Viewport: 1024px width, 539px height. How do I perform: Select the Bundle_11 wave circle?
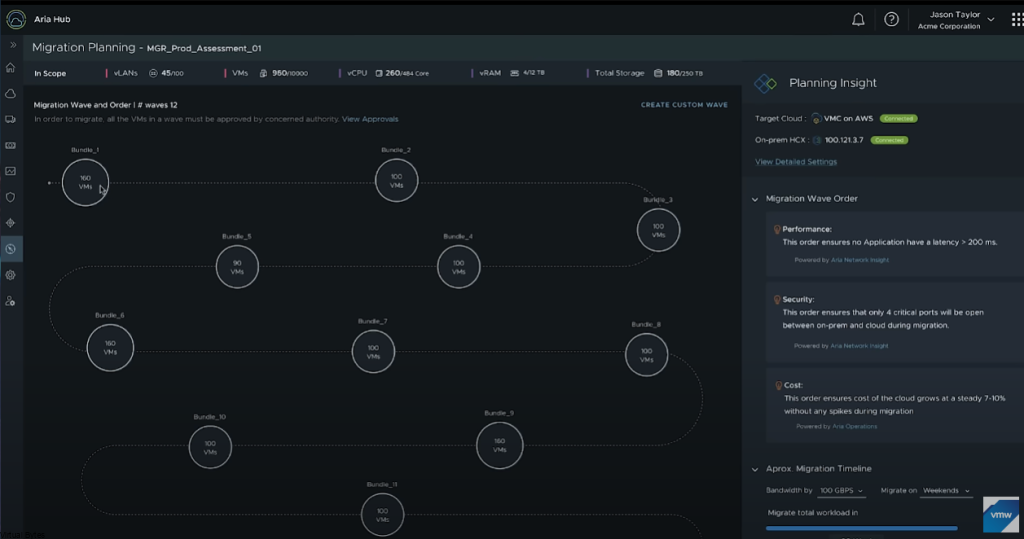[382, 515]
